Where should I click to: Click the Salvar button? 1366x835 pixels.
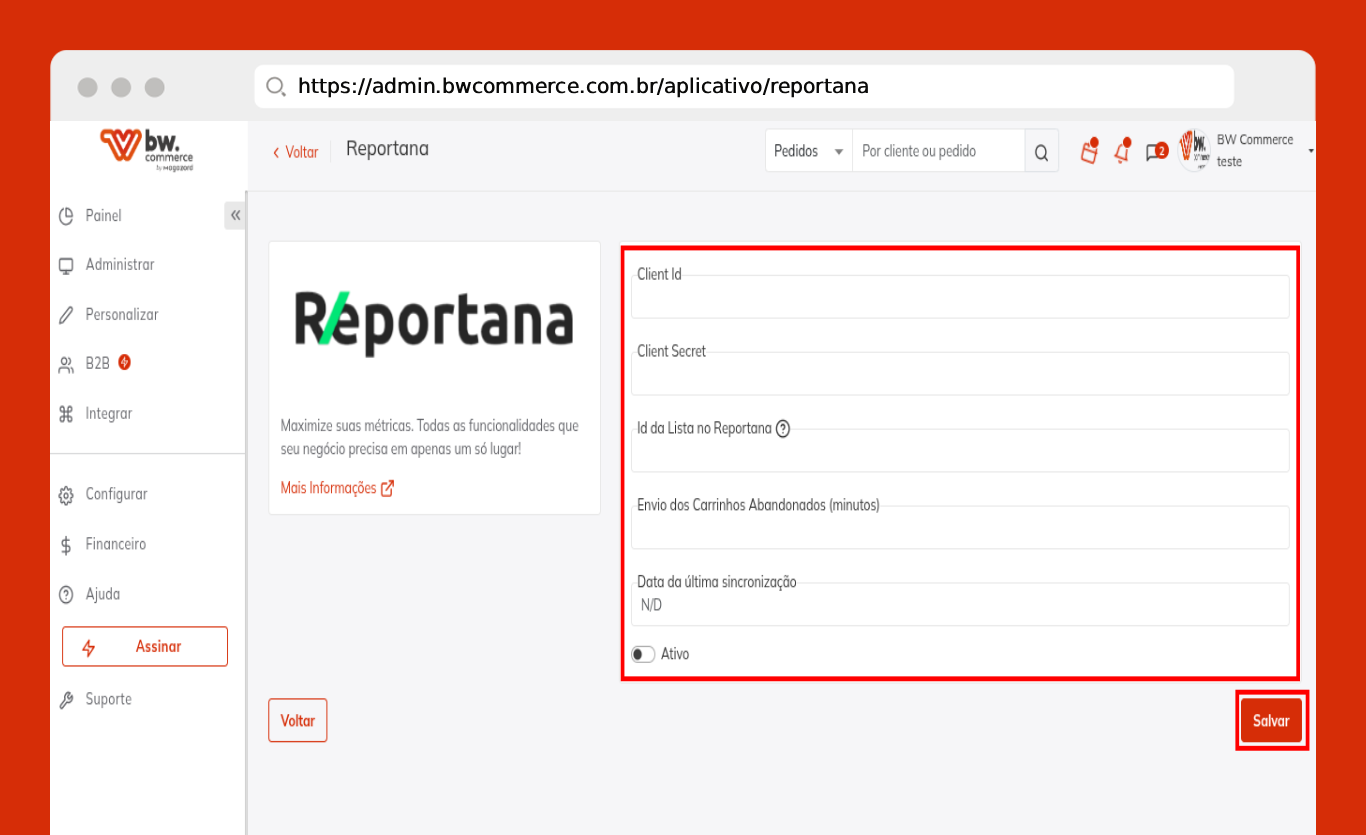coord(1271,720)
